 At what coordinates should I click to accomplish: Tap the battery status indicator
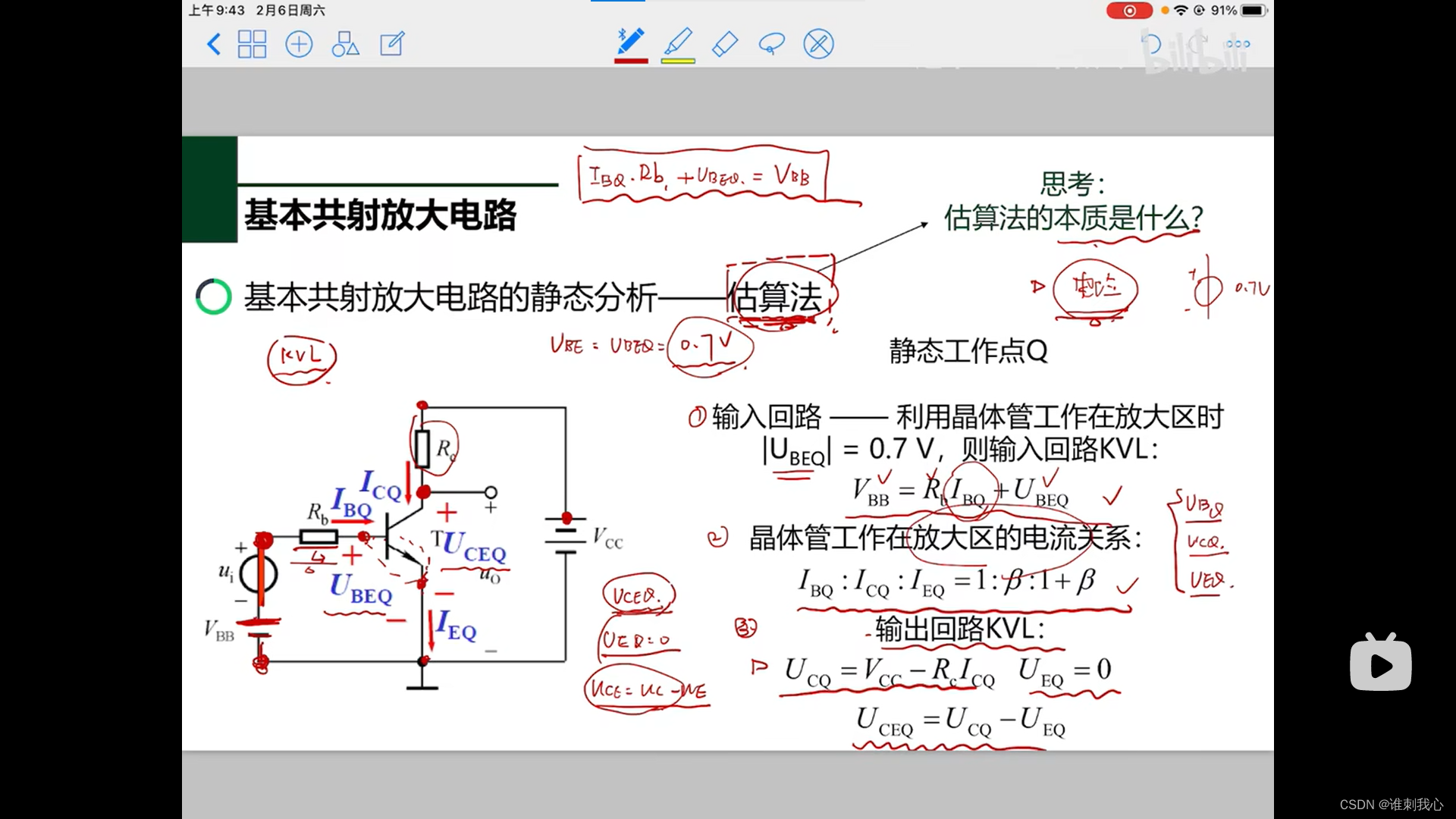click(1254, 11)
